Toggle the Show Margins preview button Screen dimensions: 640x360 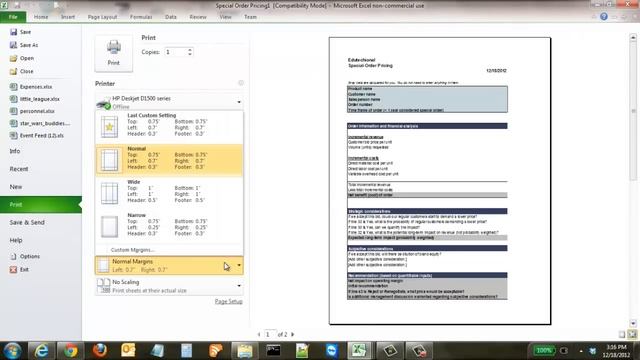tap(622, 334)
